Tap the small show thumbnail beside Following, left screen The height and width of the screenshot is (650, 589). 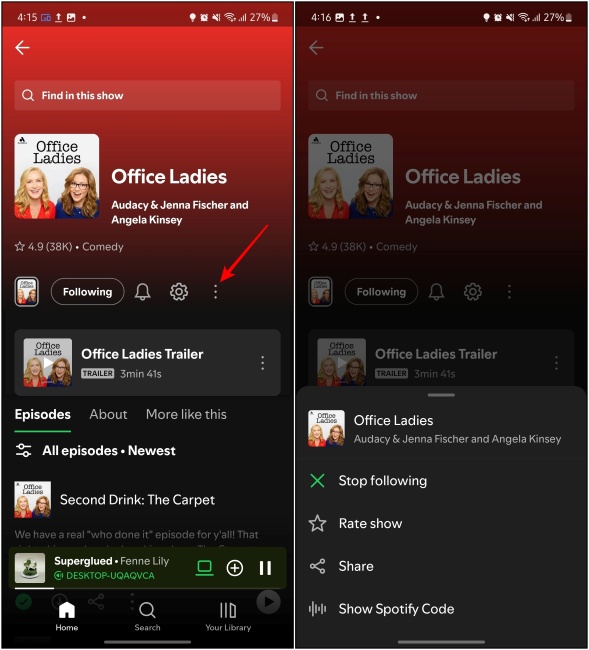(27, 292)
